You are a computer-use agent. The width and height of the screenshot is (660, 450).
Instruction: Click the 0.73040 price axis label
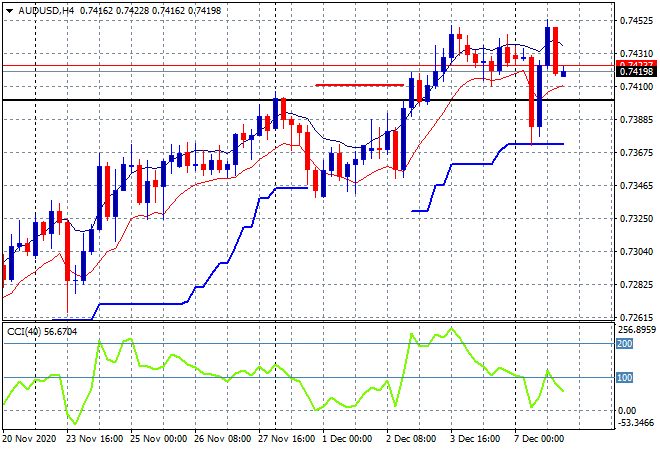[x=636, y=251]
